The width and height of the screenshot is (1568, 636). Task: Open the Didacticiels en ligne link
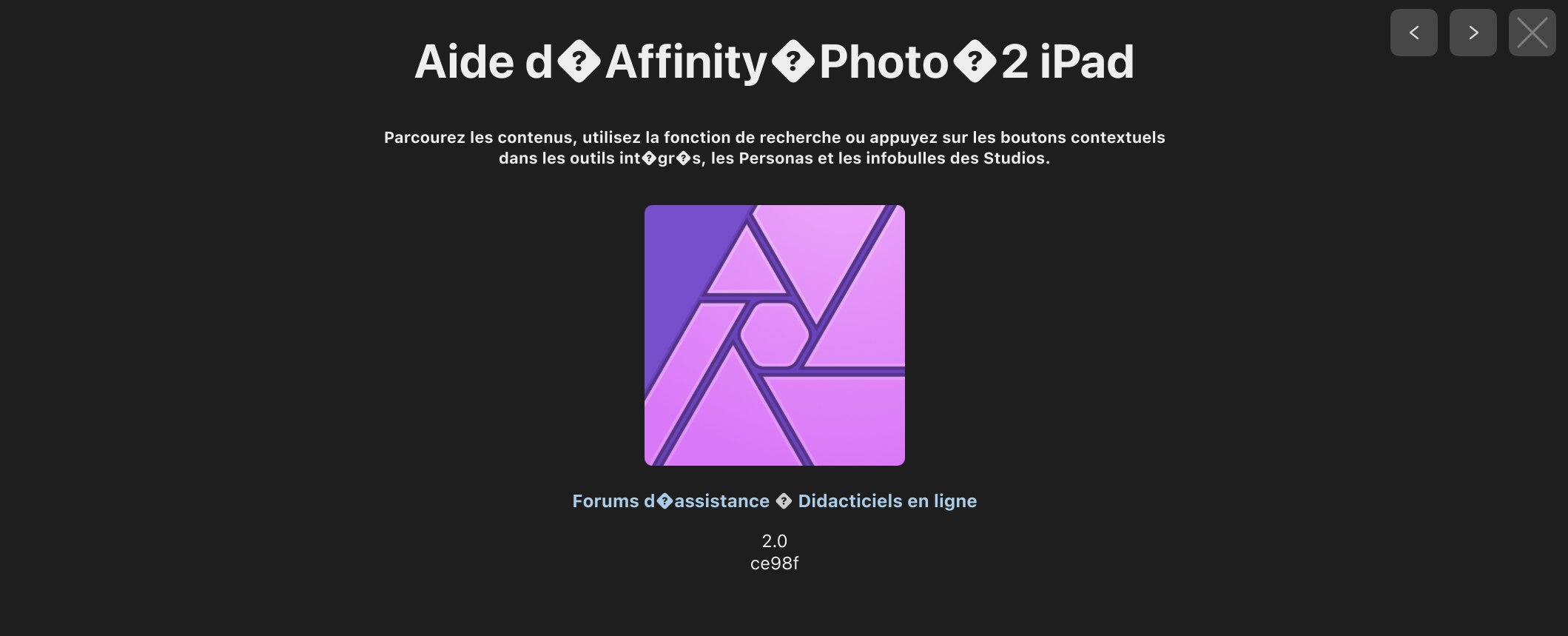pos(887,501)
